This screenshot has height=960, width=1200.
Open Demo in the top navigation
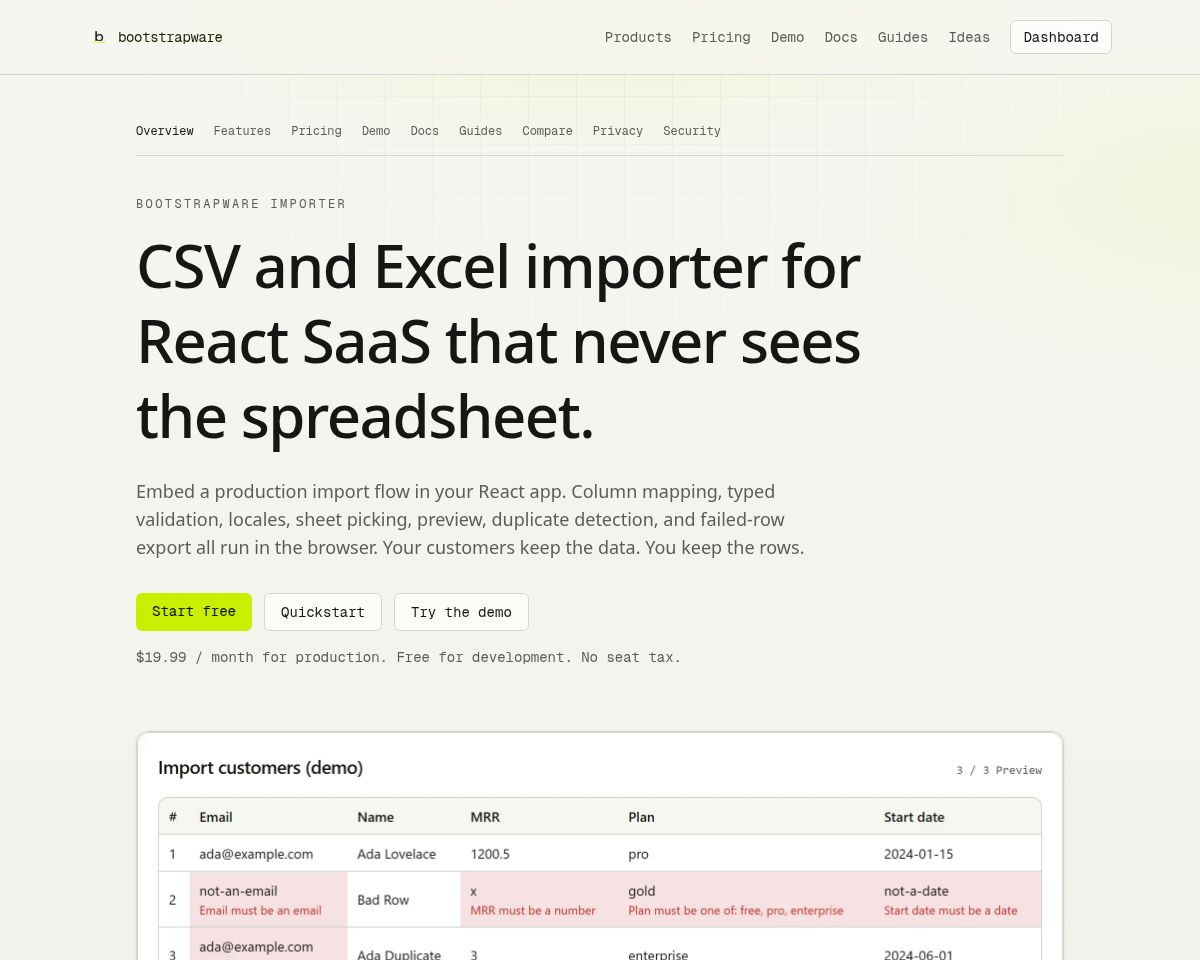tap(787, 37)
